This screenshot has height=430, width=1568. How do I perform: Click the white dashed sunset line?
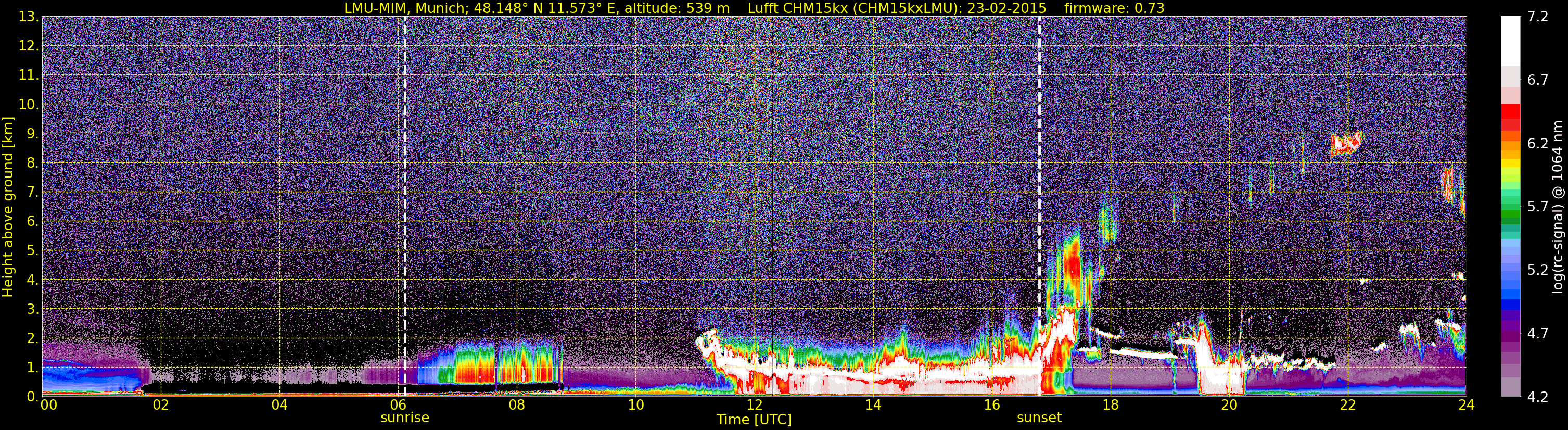(x=1039, y=207)
